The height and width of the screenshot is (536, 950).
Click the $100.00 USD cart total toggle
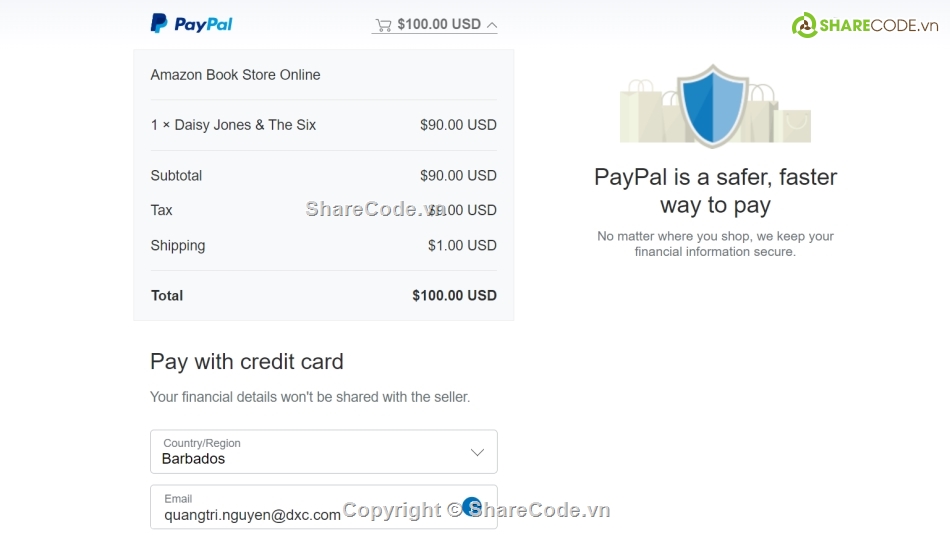click(x=438, y=24)
